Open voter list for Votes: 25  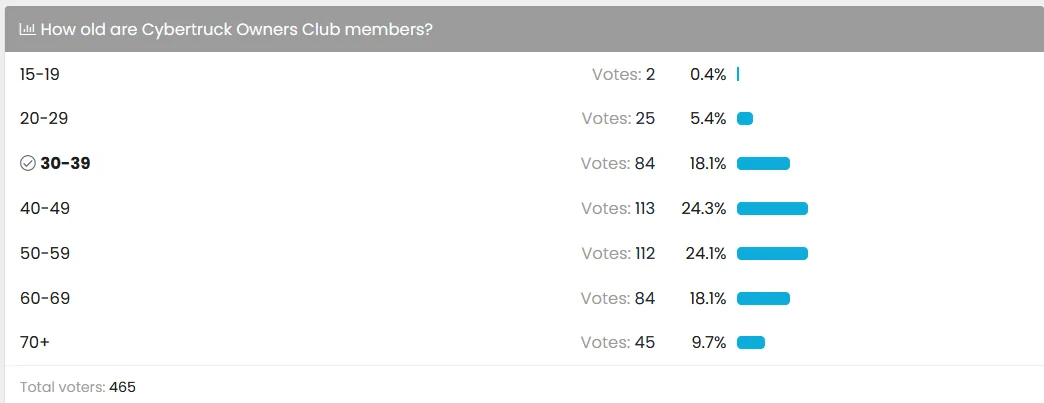tap(618, 119)
